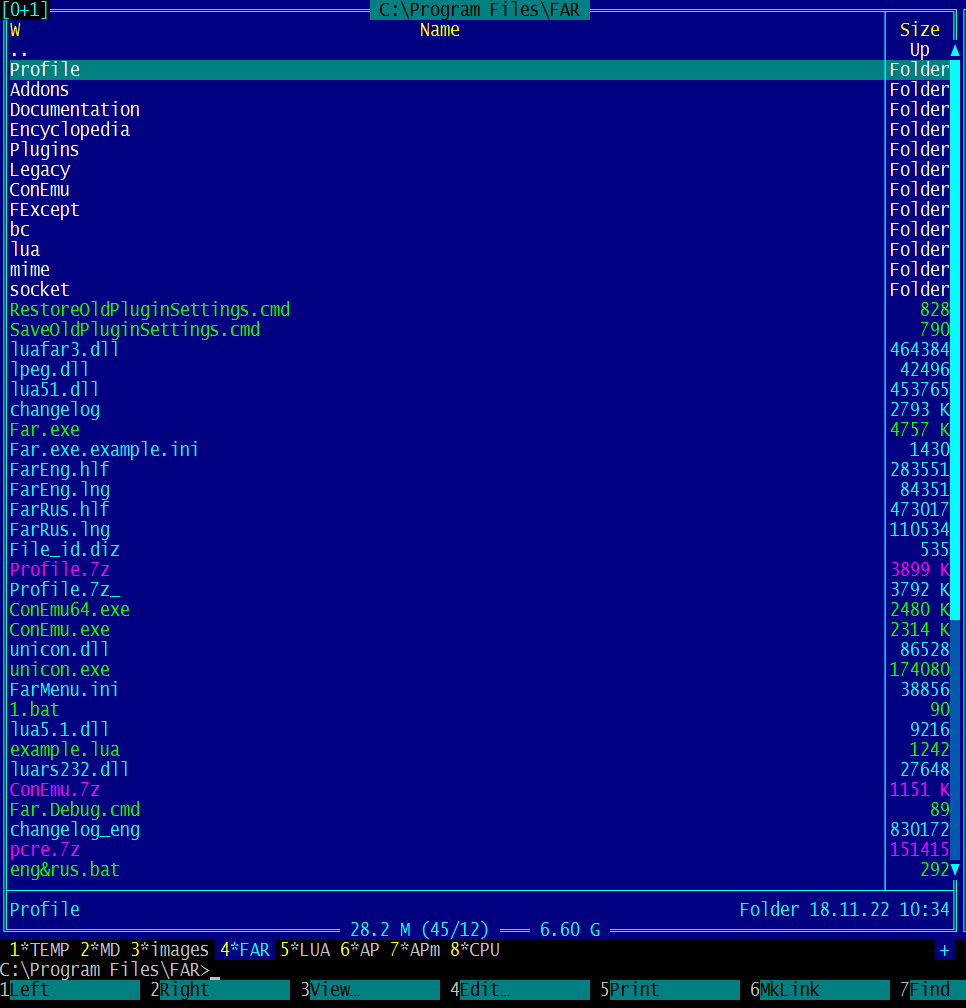Click the C:\Program Files\FAR panel title

point(479,10)
